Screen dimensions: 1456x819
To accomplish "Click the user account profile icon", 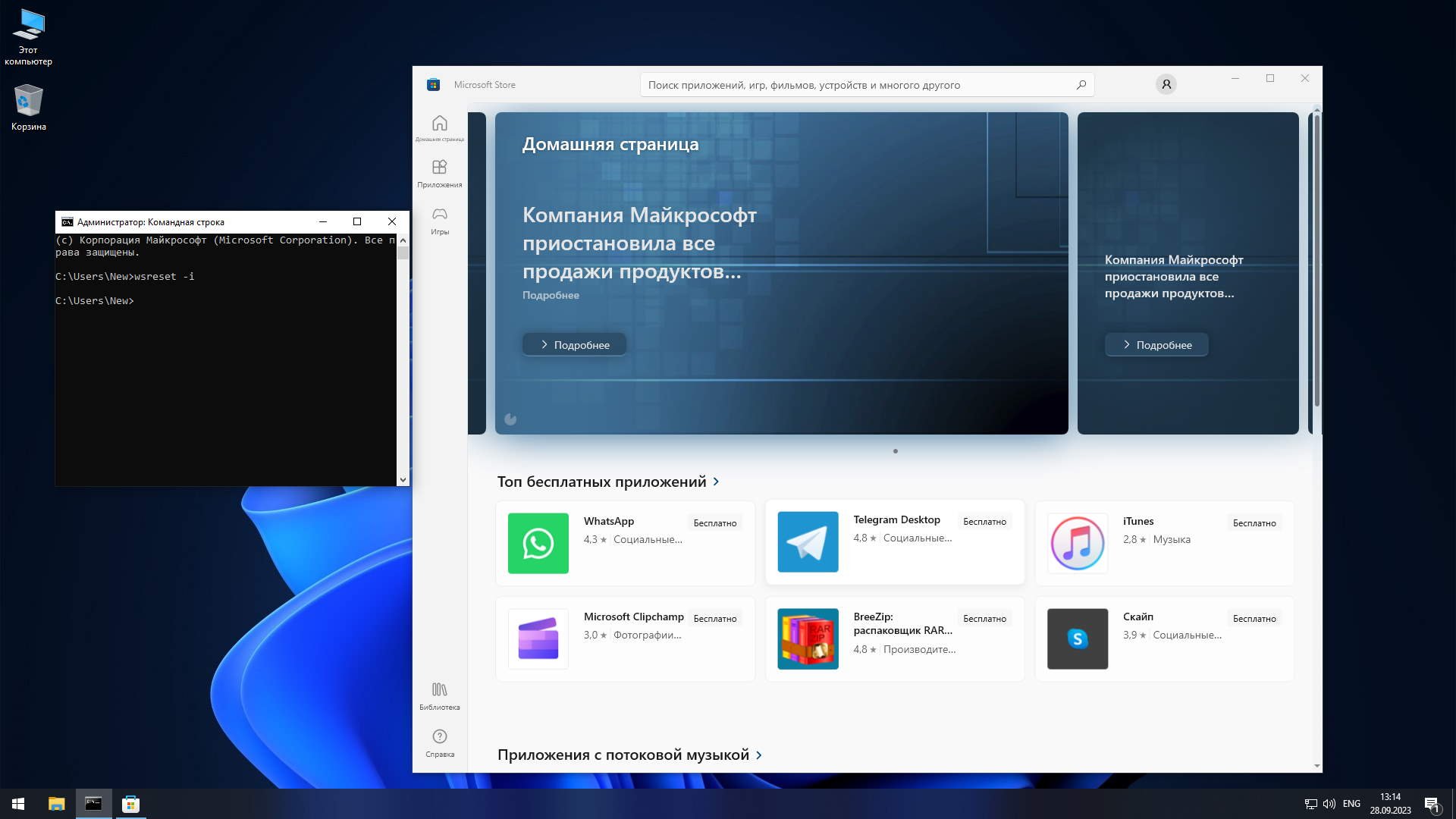I will 1166,84.
